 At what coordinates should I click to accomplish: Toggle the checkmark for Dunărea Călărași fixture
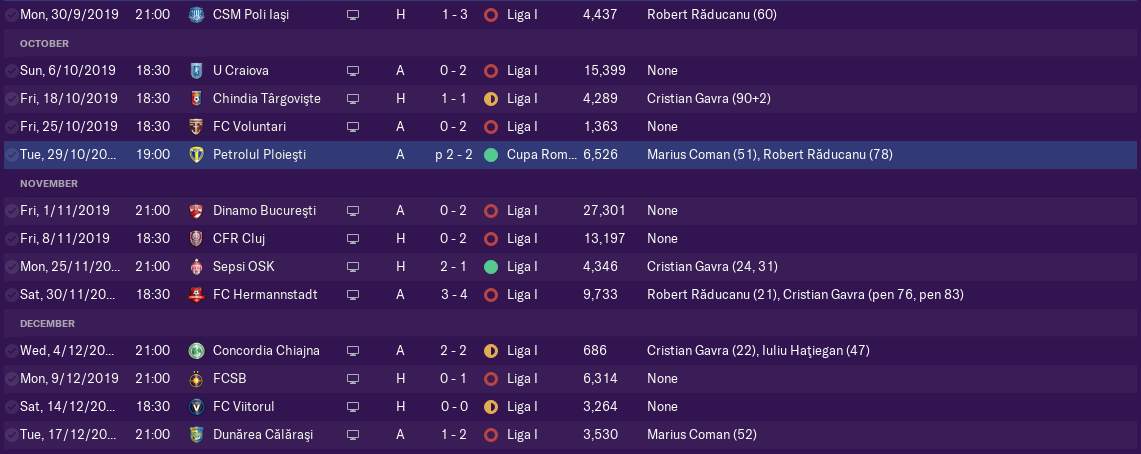(x=11, y=434)
